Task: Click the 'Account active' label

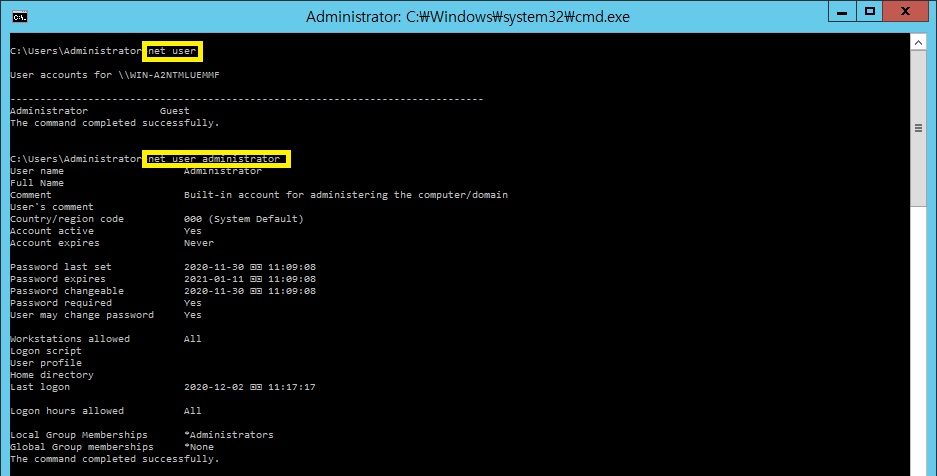Action: 52,231
